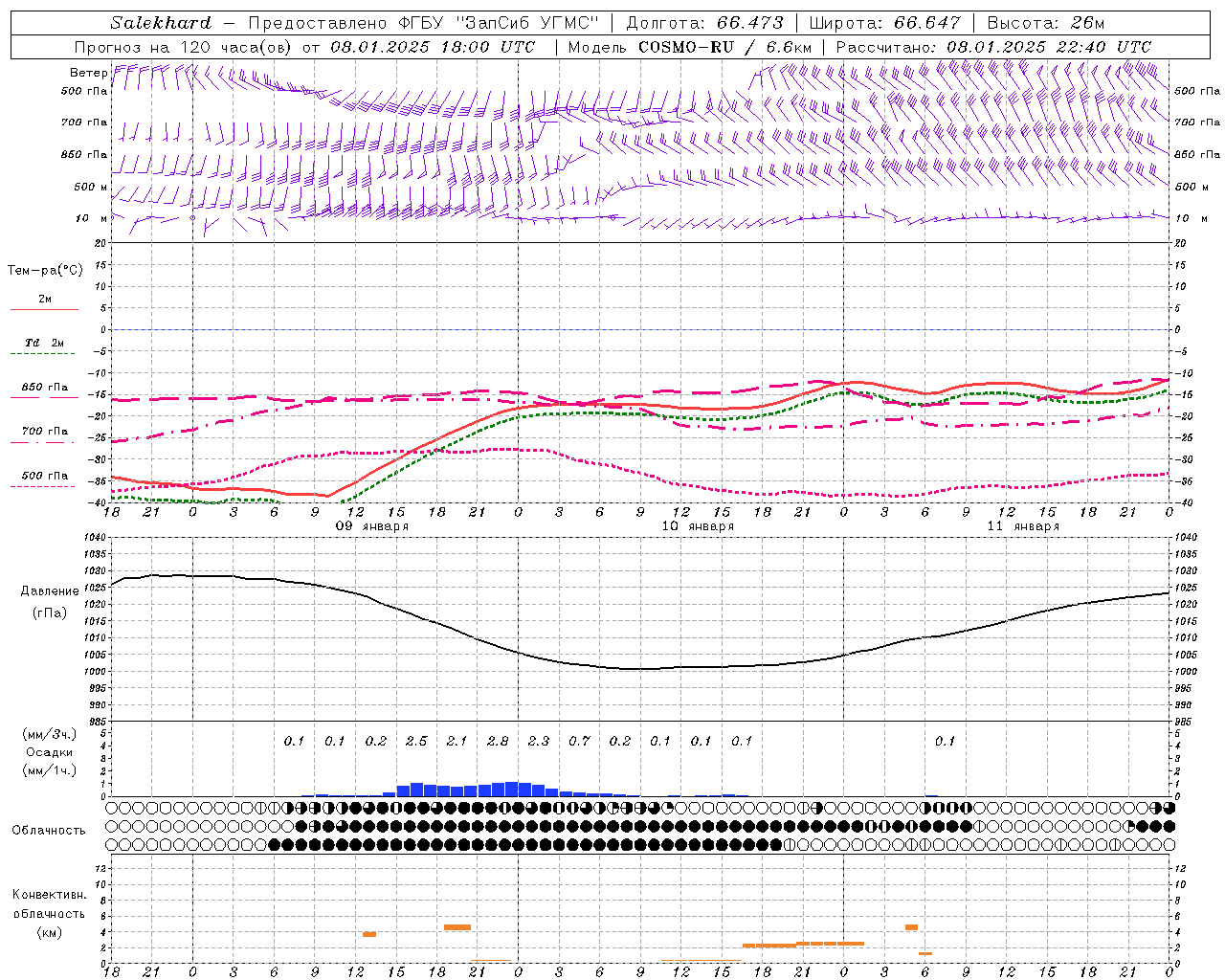
Task: Click the (км) height unit label
Action: coord(50,931)
